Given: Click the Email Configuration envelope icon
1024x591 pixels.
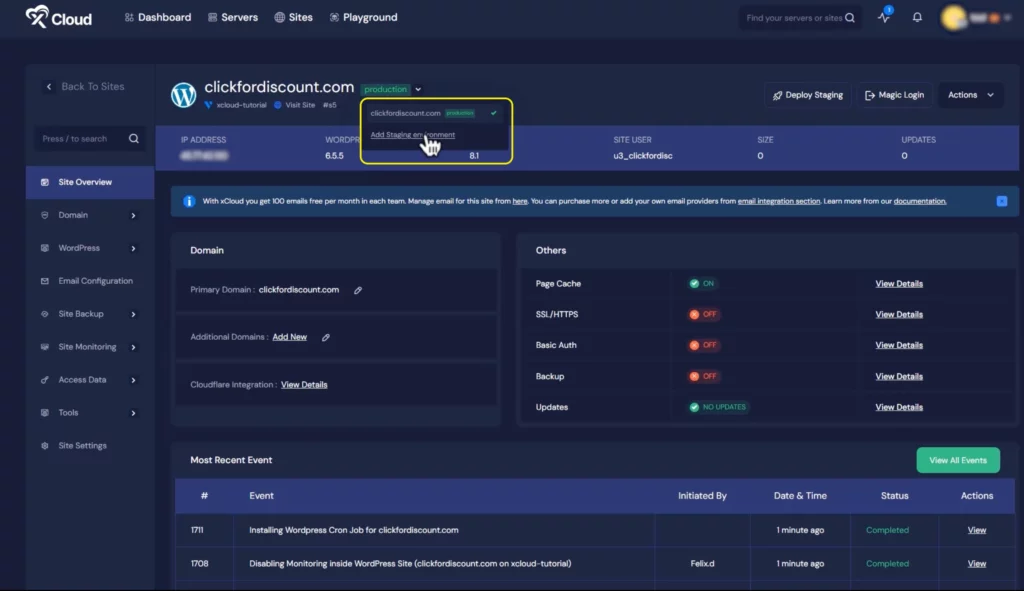Looking at the screenshot, I should (x=44, y=281).
